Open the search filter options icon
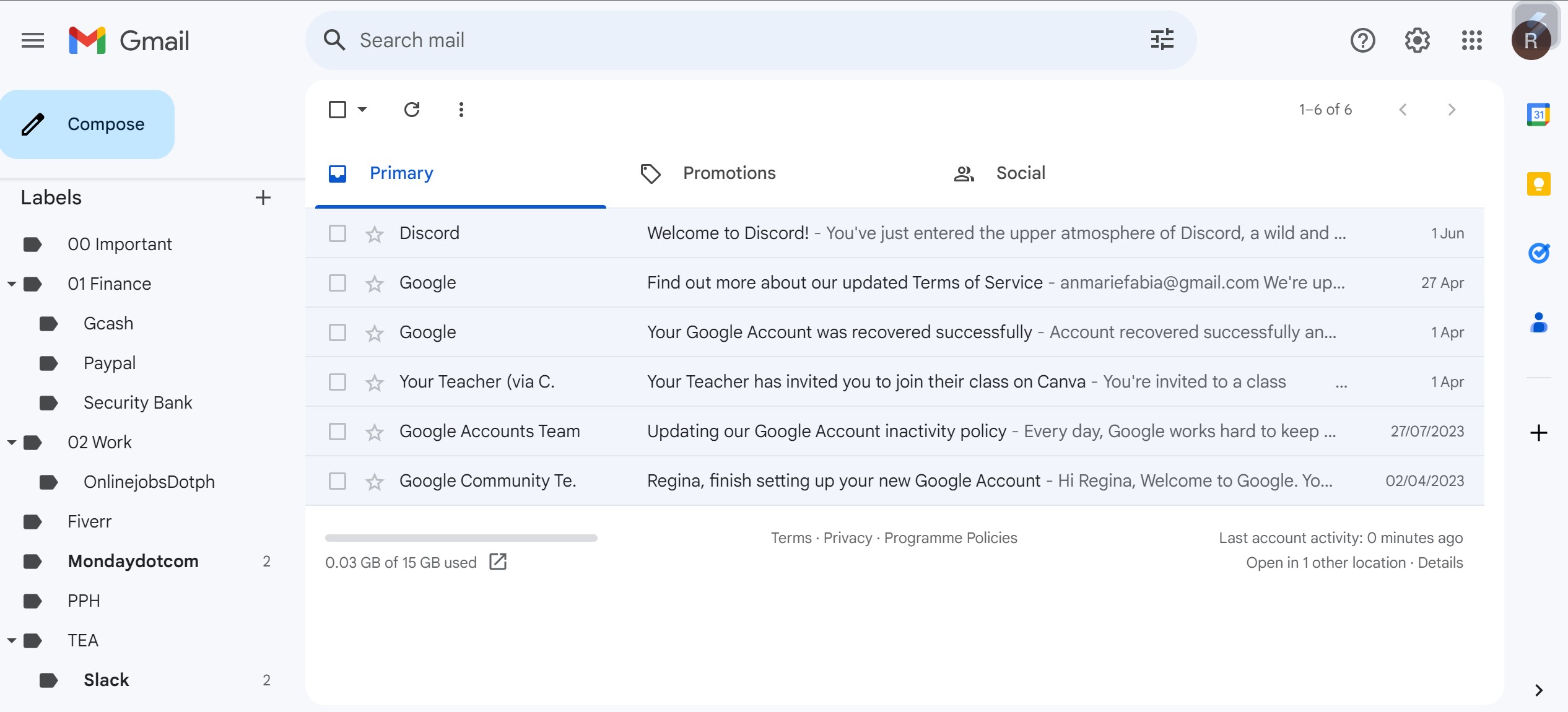 coord(1162,40)
